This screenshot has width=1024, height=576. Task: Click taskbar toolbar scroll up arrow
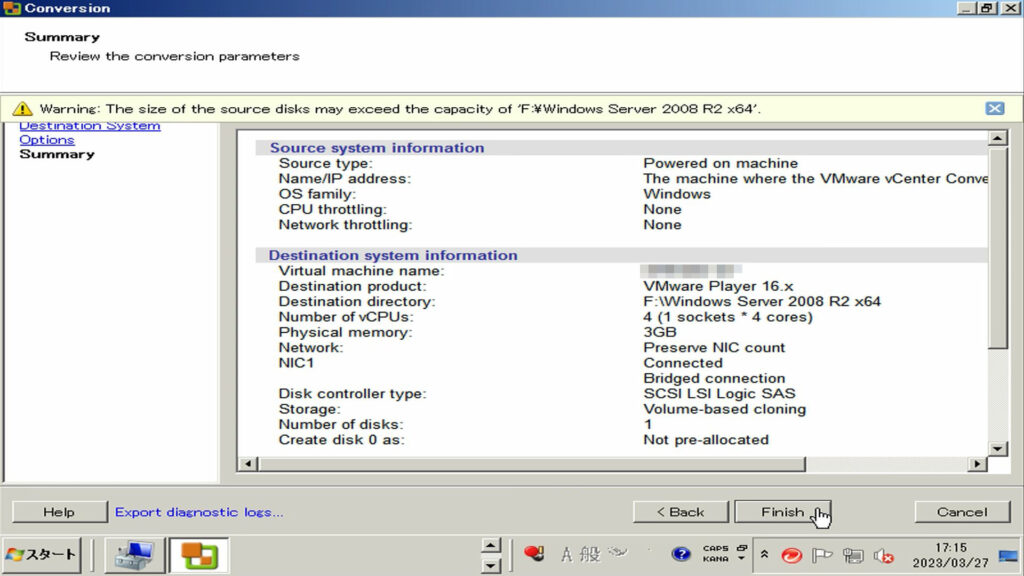pyautogui.click(x=490, y=545)
